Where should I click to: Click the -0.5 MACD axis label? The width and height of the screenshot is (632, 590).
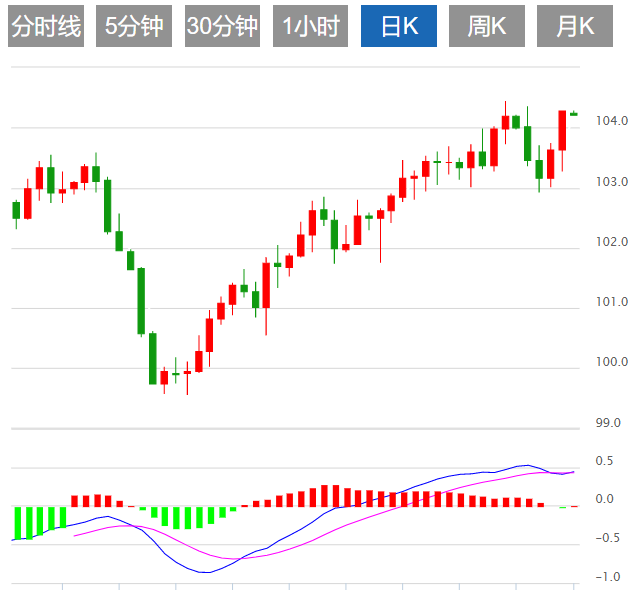pos(607,538)
